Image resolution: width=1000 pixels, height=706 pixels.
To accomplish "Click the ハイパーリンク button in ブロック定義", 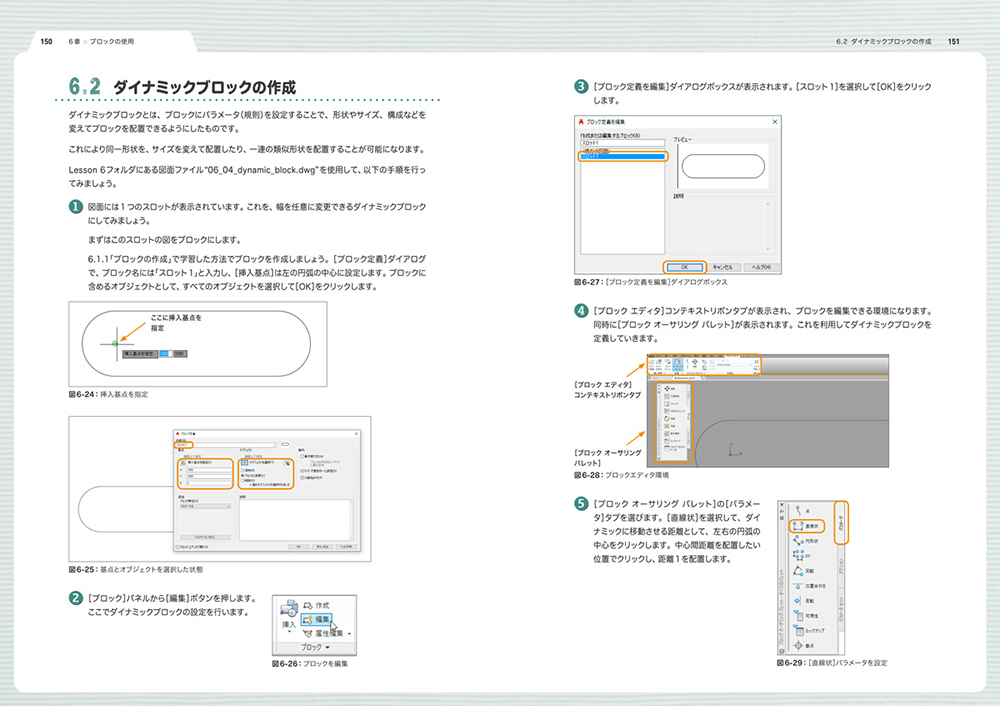I will 205,537.
